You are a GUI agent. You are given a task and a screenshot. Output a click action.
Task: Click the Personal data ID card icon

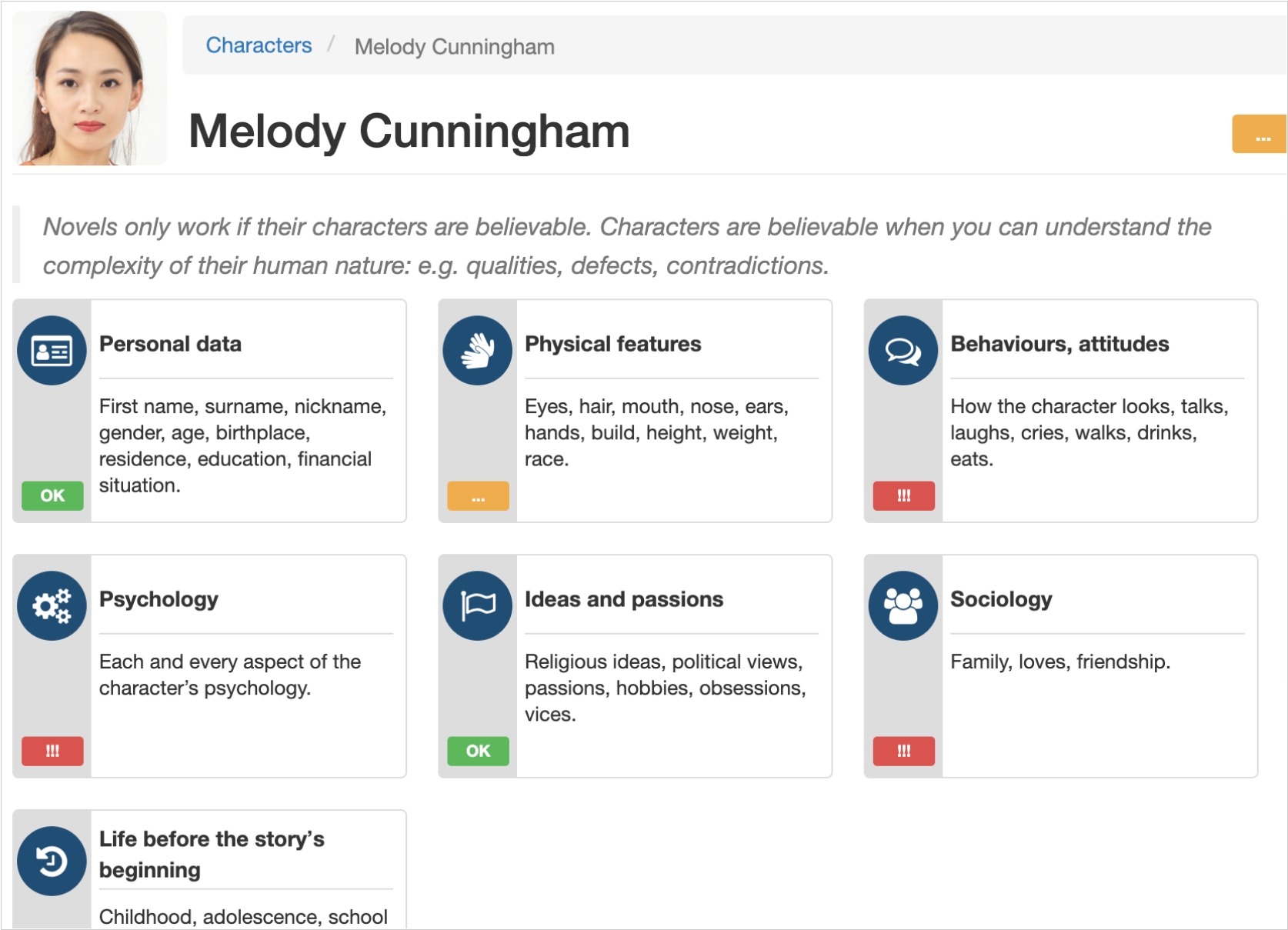click(x=52, y=351)
